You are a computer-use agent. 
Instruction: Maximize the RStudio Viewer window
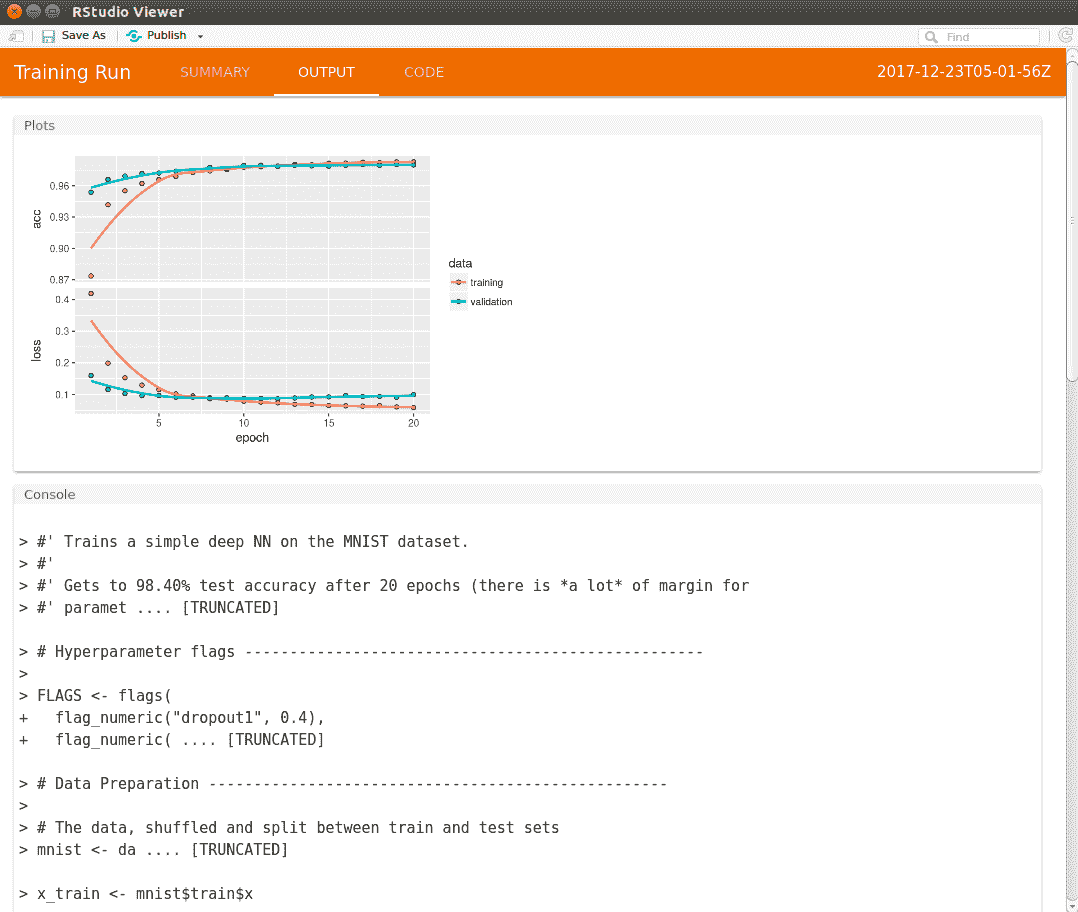point(52,12)
